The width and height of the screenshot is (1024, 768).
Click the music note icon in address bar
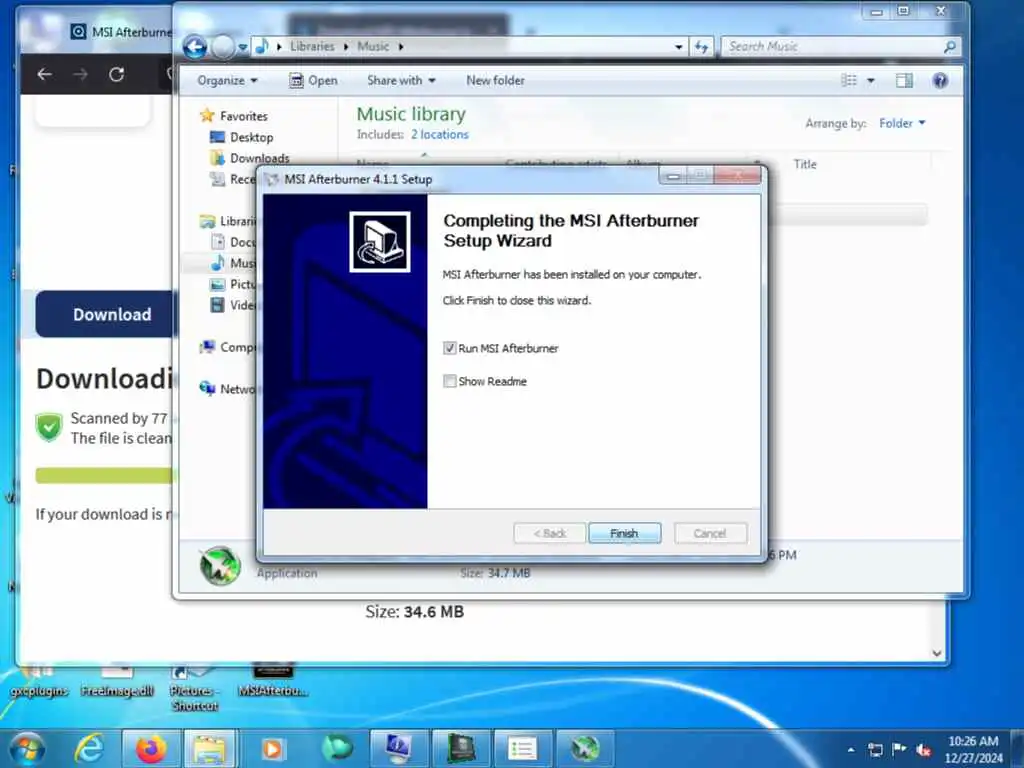(262, 46)
